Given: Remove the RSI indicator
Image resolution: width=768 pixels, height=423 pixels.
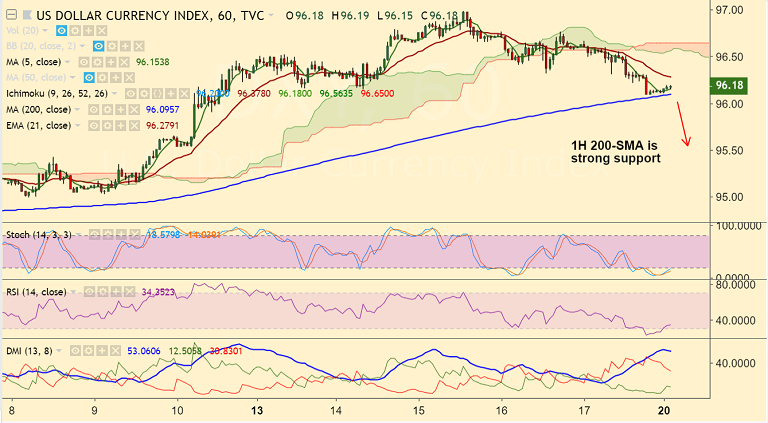Looking at the screenshot, I should (129, 292).
